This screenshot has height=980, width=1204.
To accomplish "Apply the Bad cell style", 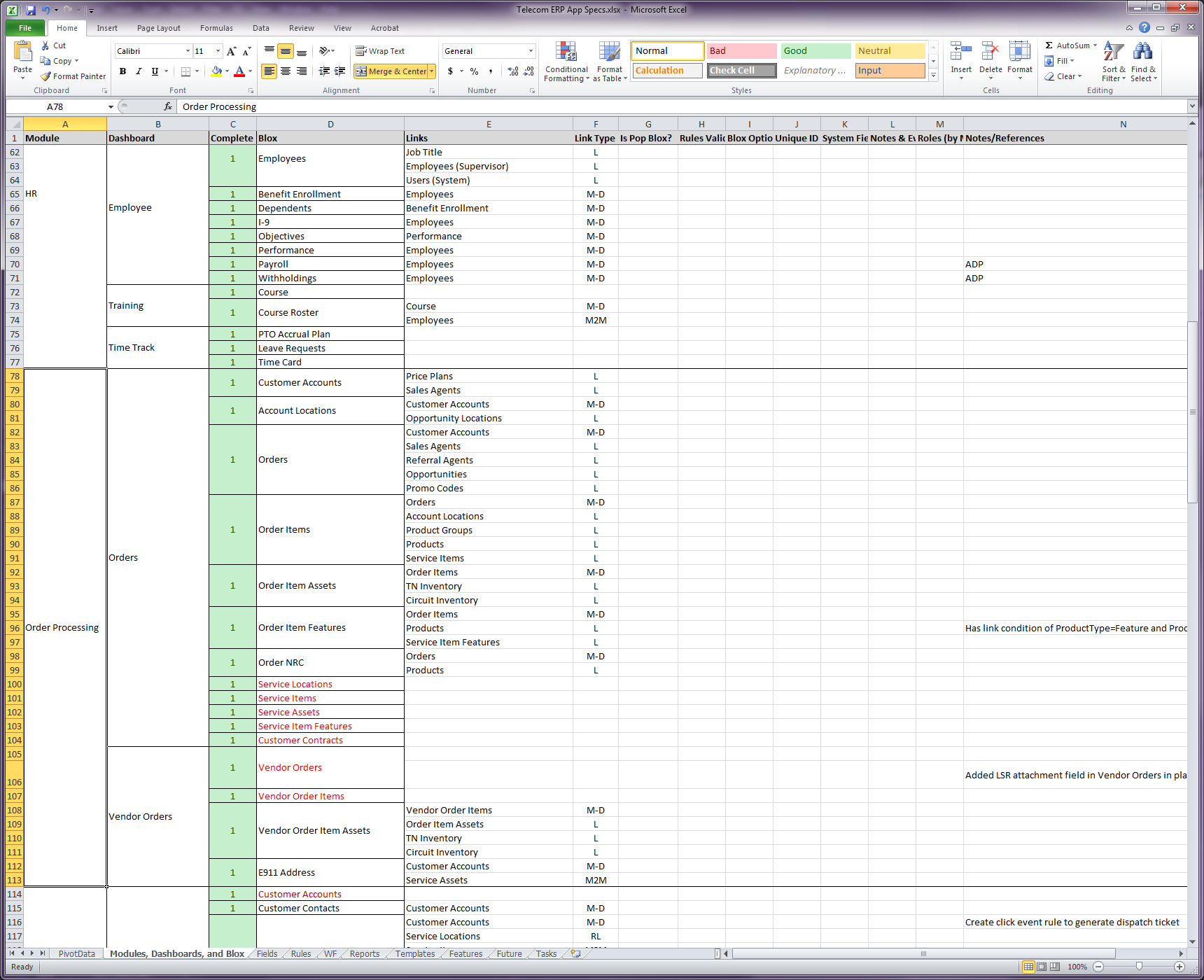I will click(x=741, y=51).
